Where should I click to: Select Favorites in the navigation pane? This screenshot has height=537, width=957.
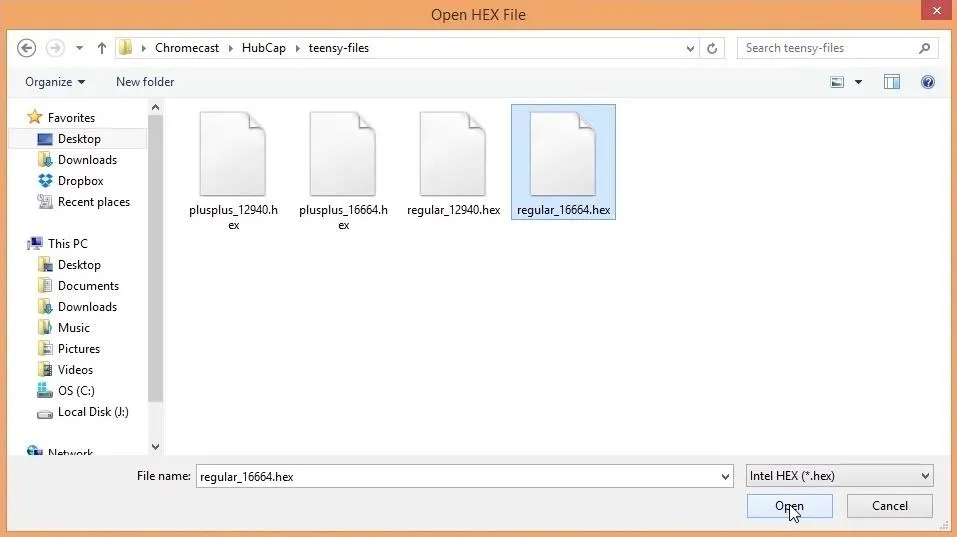[x=71, y=118]
